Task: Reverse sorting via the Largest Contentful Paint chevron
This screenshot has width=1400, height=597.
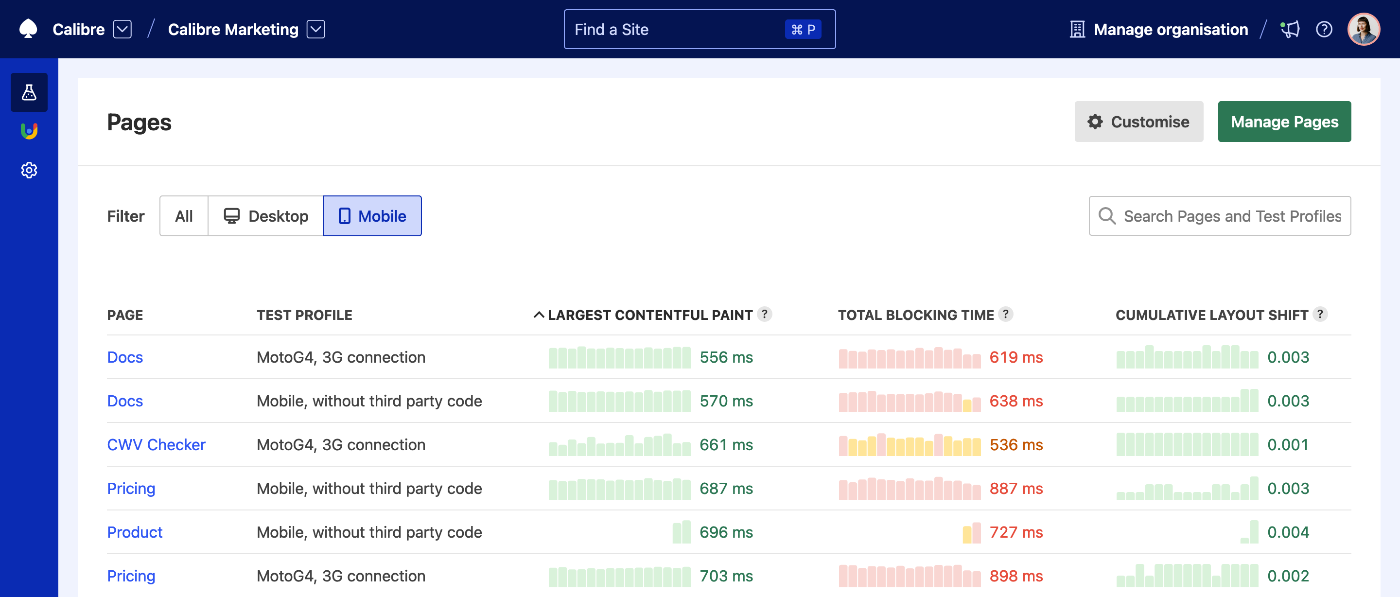Action: tap(539, 313)
